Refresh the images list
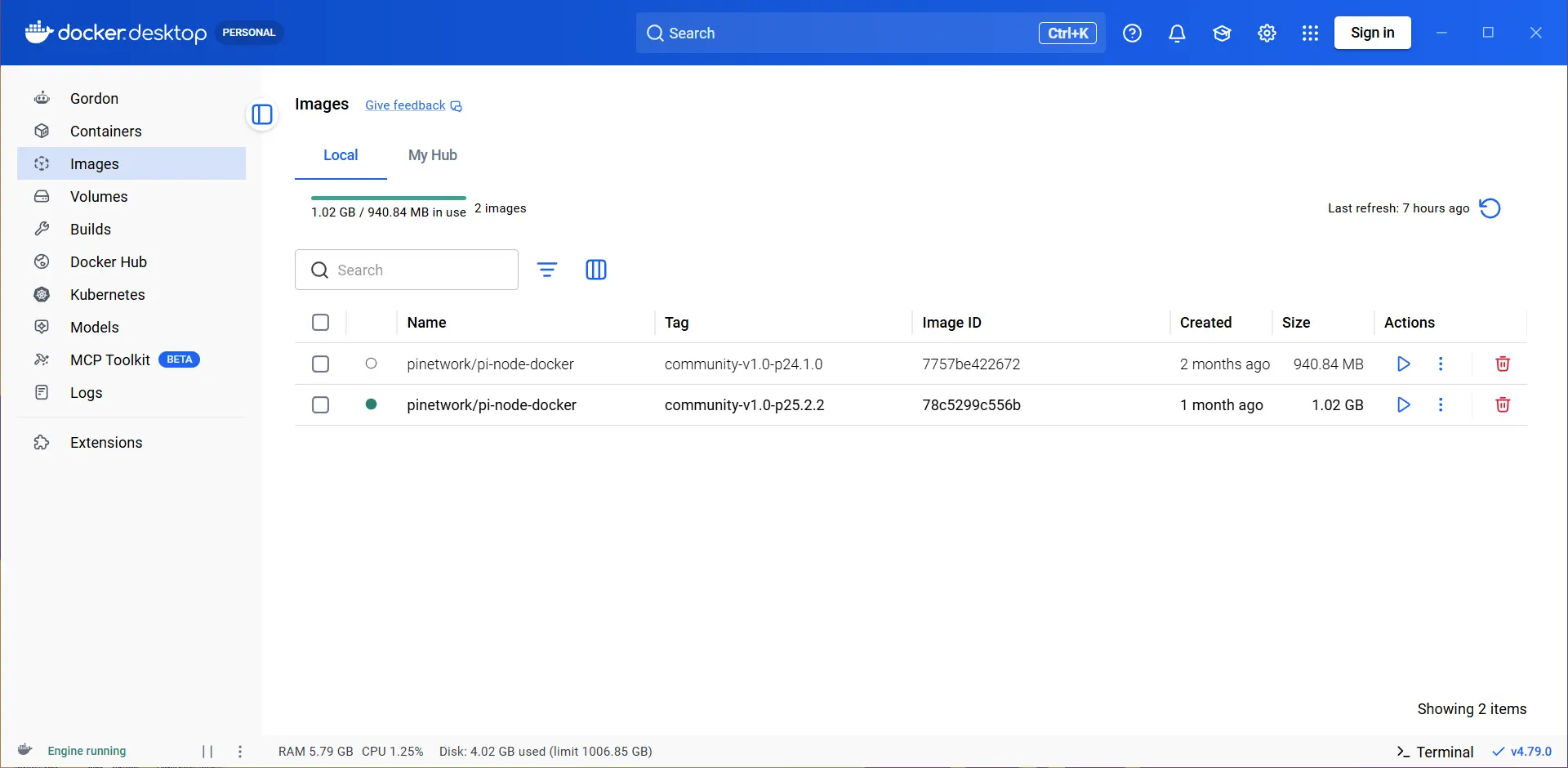Screen dimensions: 1568x768 [x=1490, y=208]
